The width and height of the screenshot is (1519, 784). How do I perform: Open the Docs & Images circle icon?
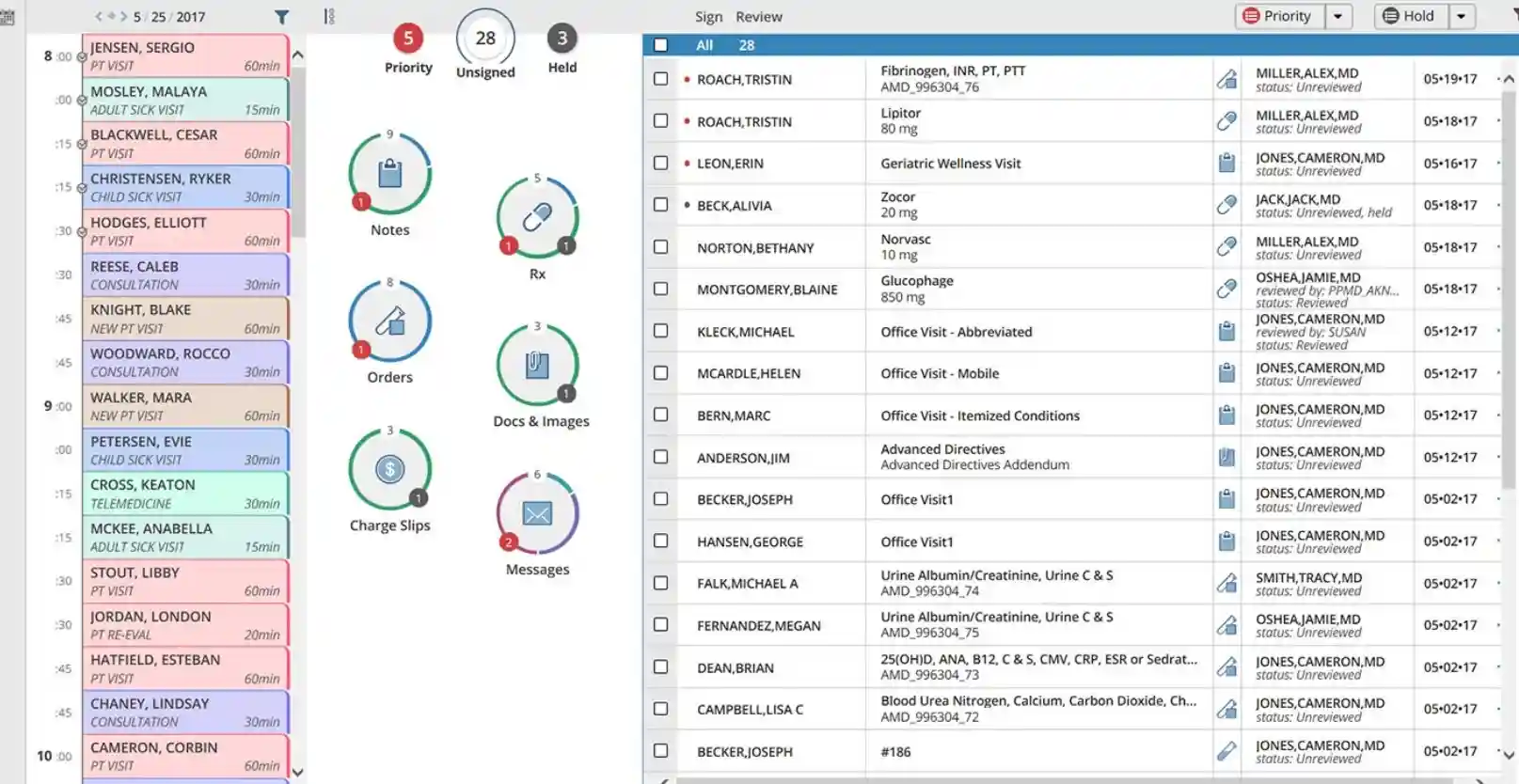(x=537, y=366)
